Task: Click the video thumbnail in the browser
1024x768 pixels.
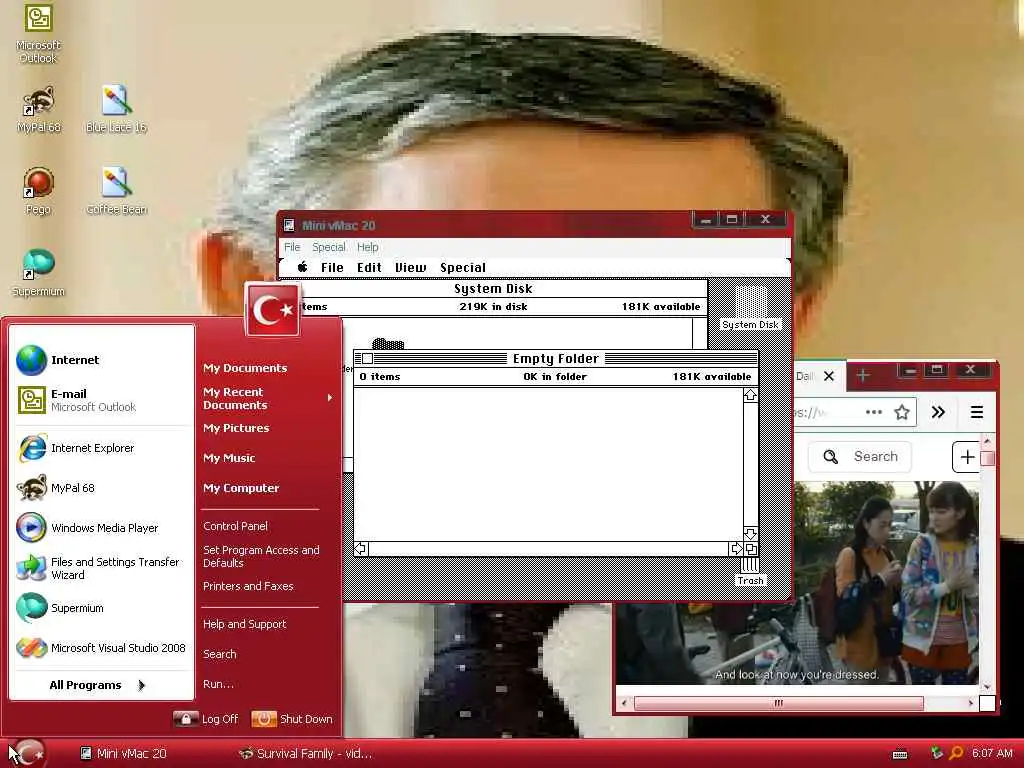Action: [886, 583]
